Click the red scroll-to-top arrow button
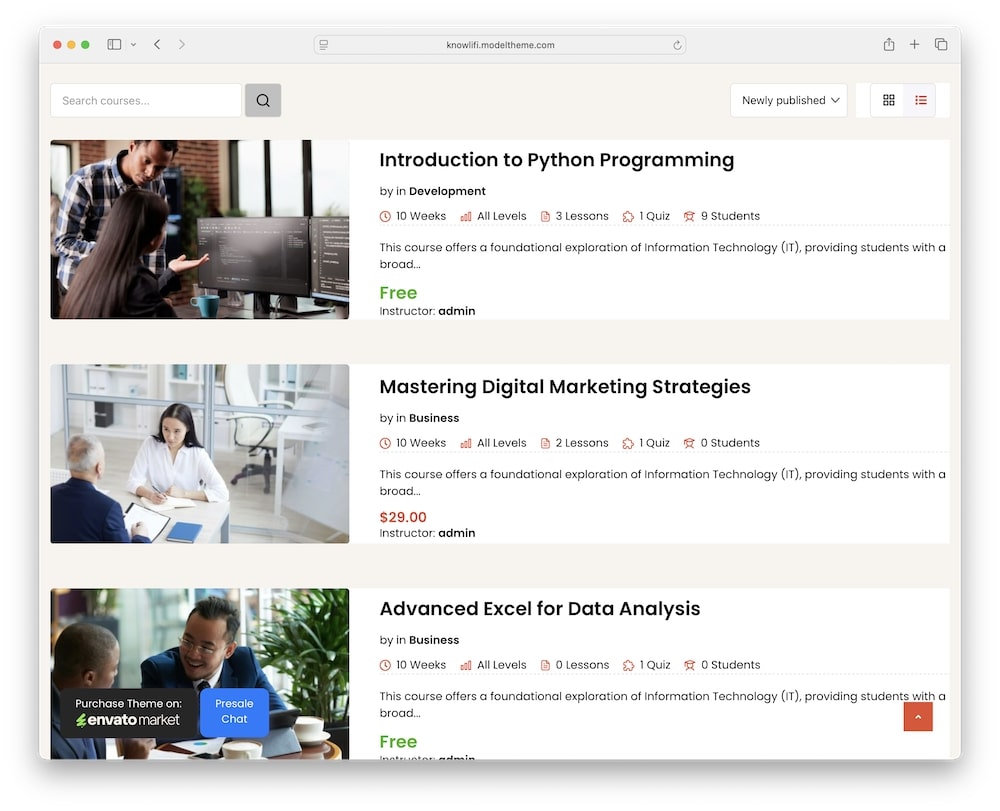The height and width of the screenshot is (811, 1000). 918,717
